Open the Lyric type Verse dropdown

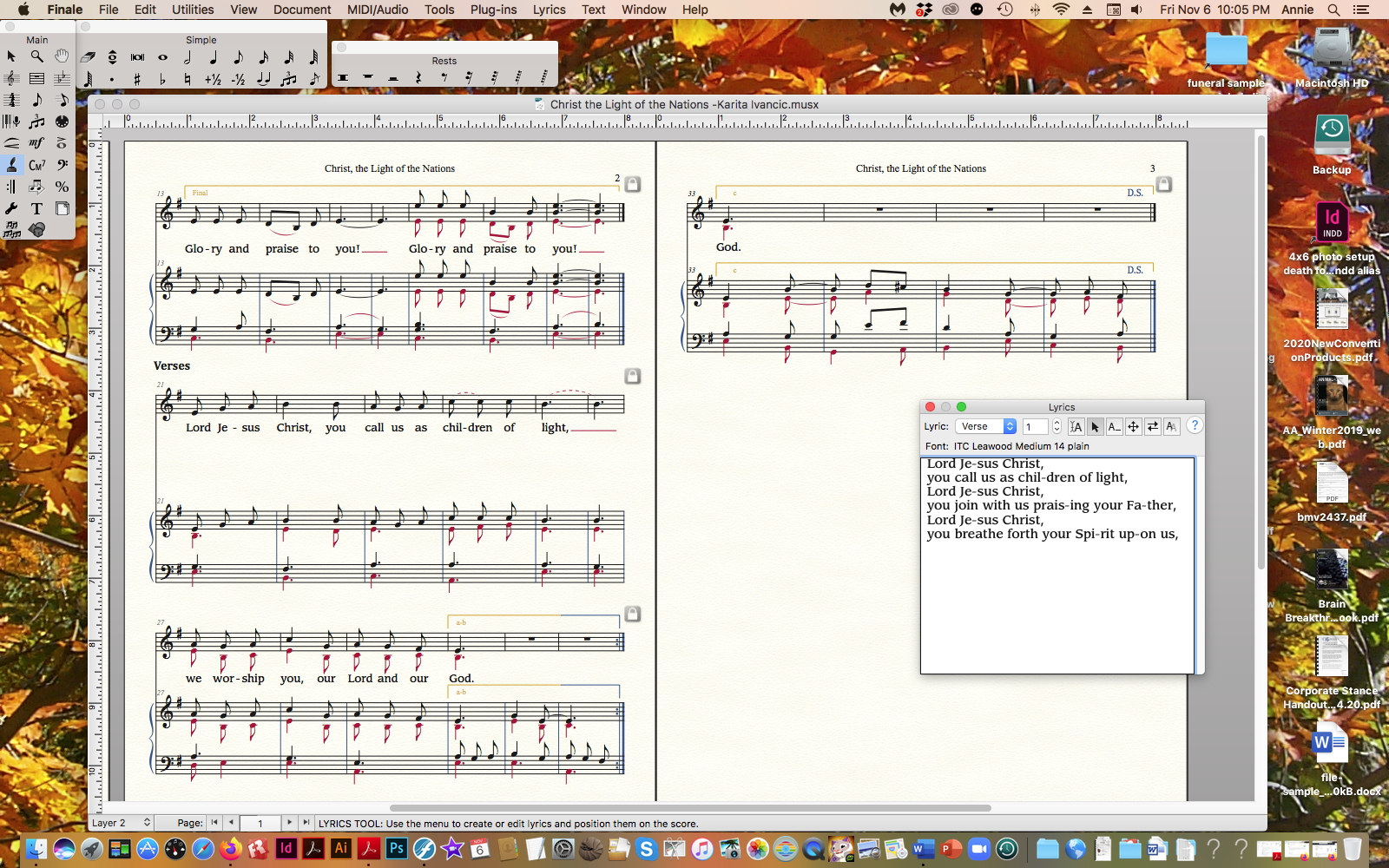click(x=986, y=426)
